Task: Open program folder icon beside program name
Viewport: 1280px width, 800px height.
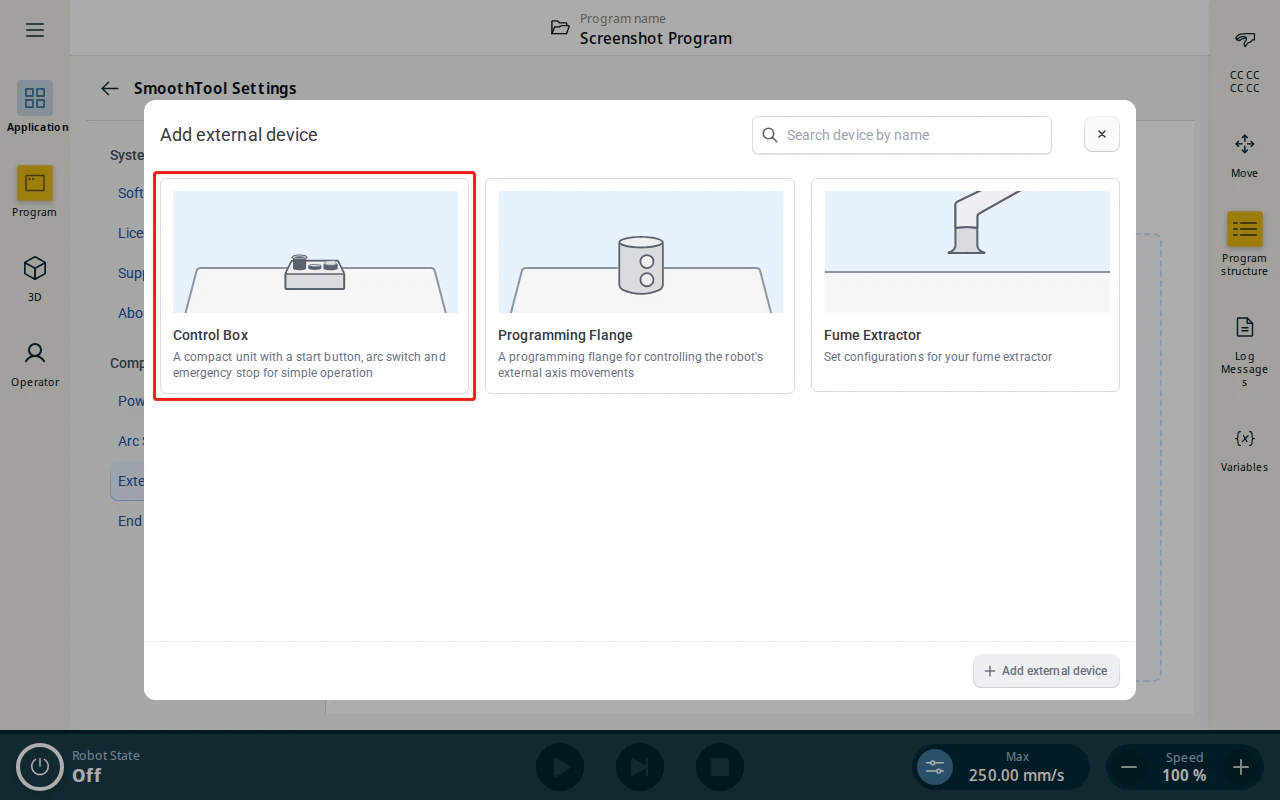Action: 560,28
